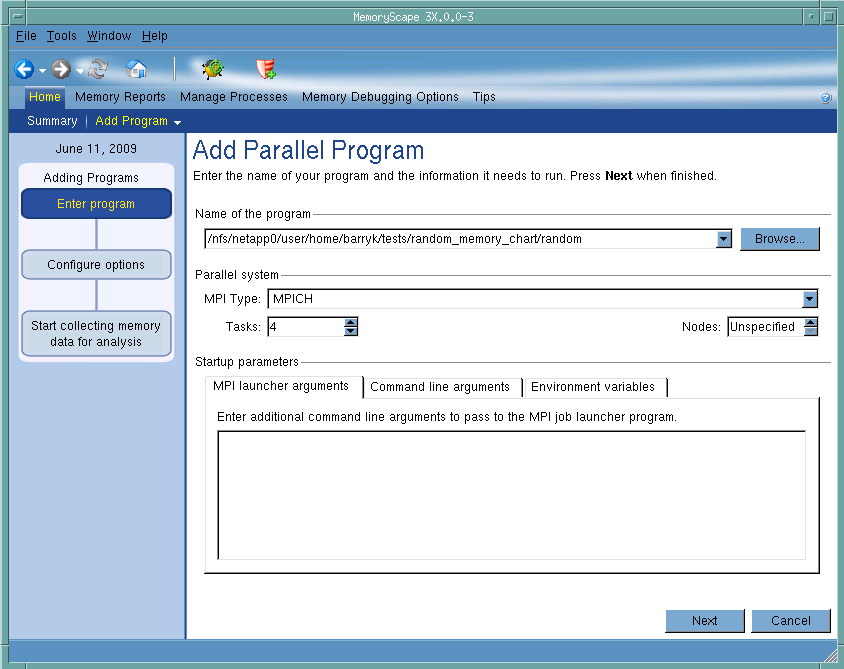Open the Back history dropdown arrow
This screenshot has width=844, height=669.
coord(43,70)
